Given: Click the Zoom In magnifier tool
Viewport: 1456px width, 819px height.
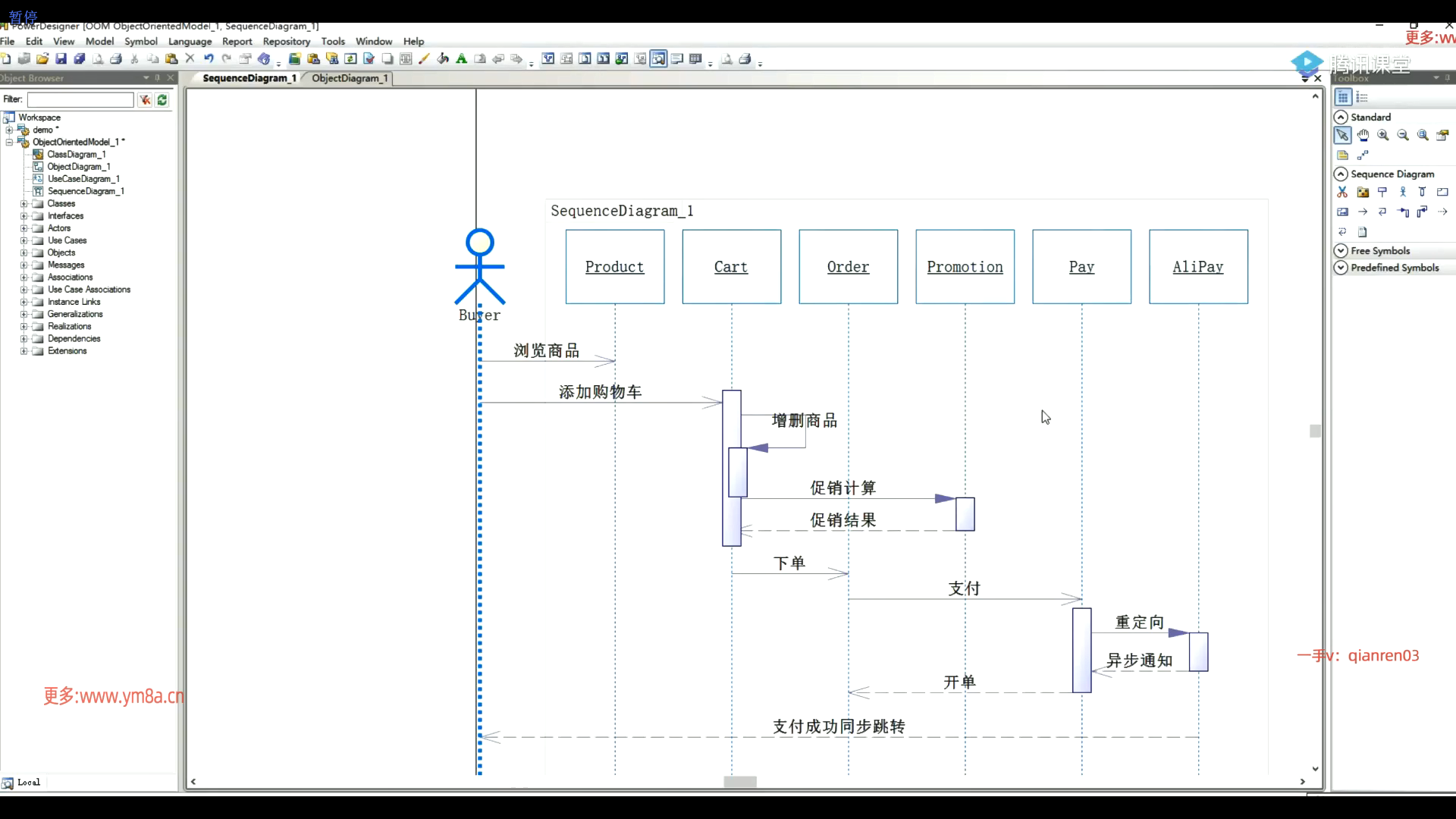Looking at the screenshot, I should coord(1383,136).
